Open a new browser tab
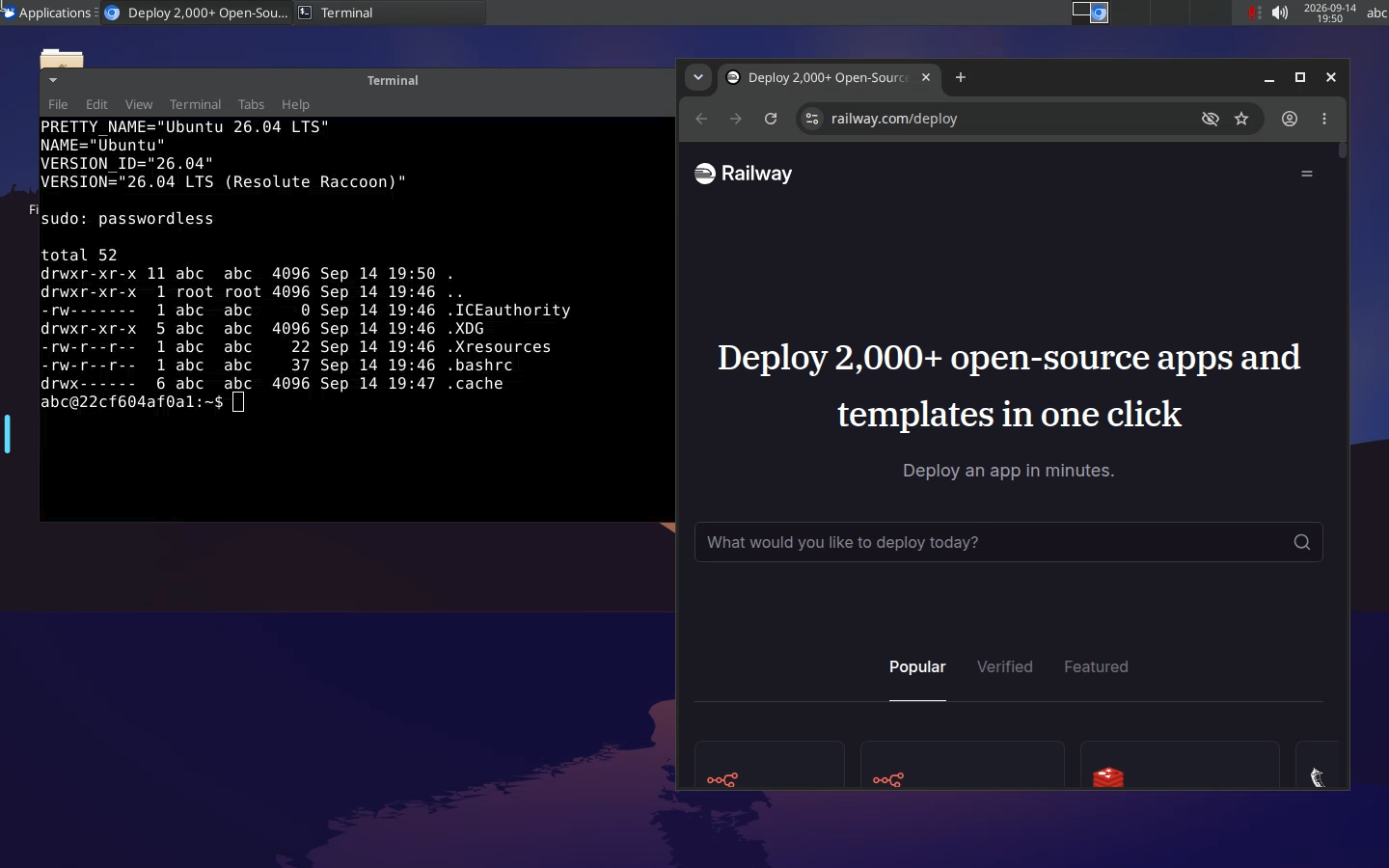The height and width of the screenshot is (868, 1389). (961, 78)
